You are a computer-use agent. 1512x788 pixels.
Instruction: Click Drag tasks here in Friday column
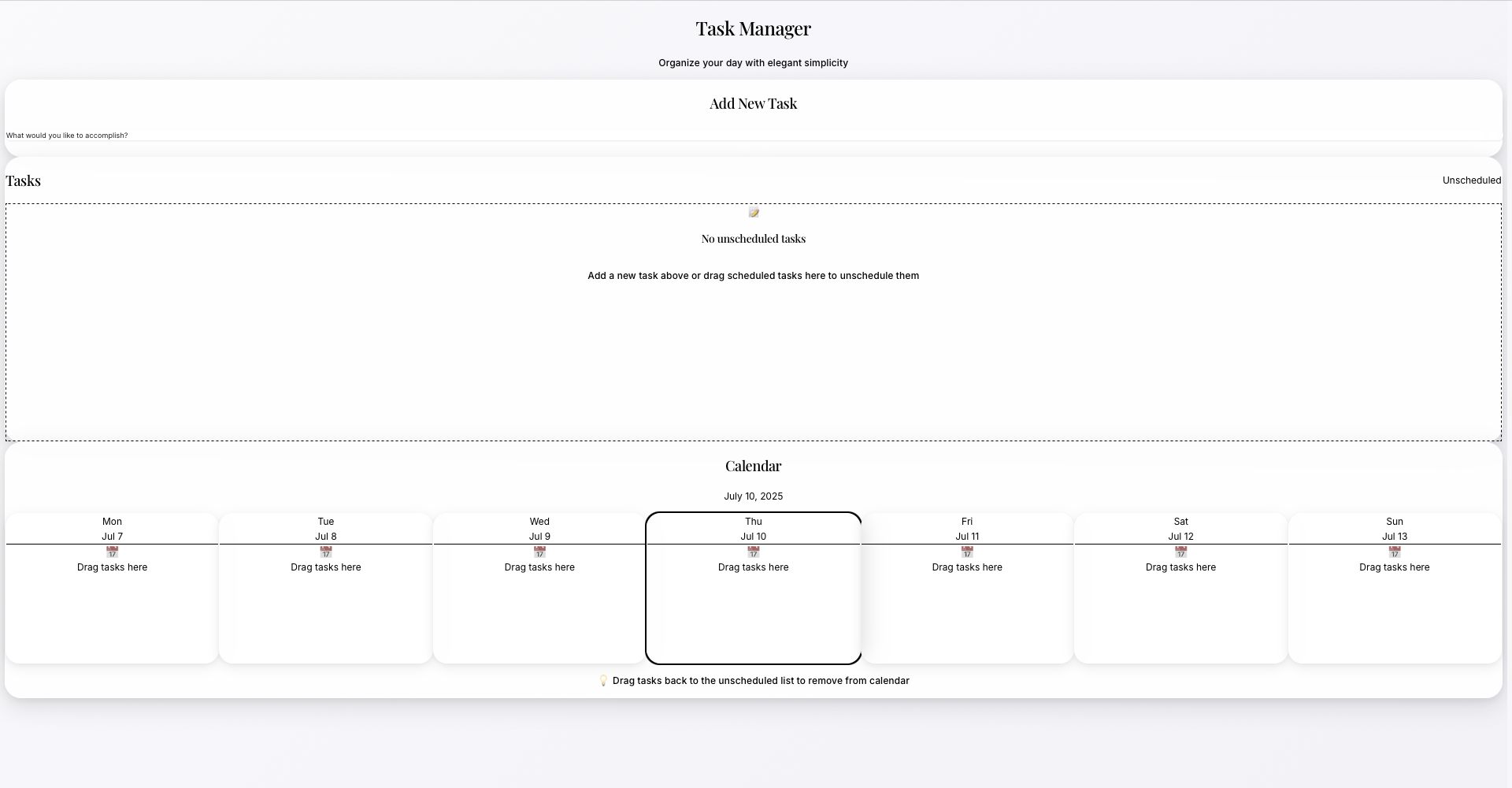click(x=967, y=567)
